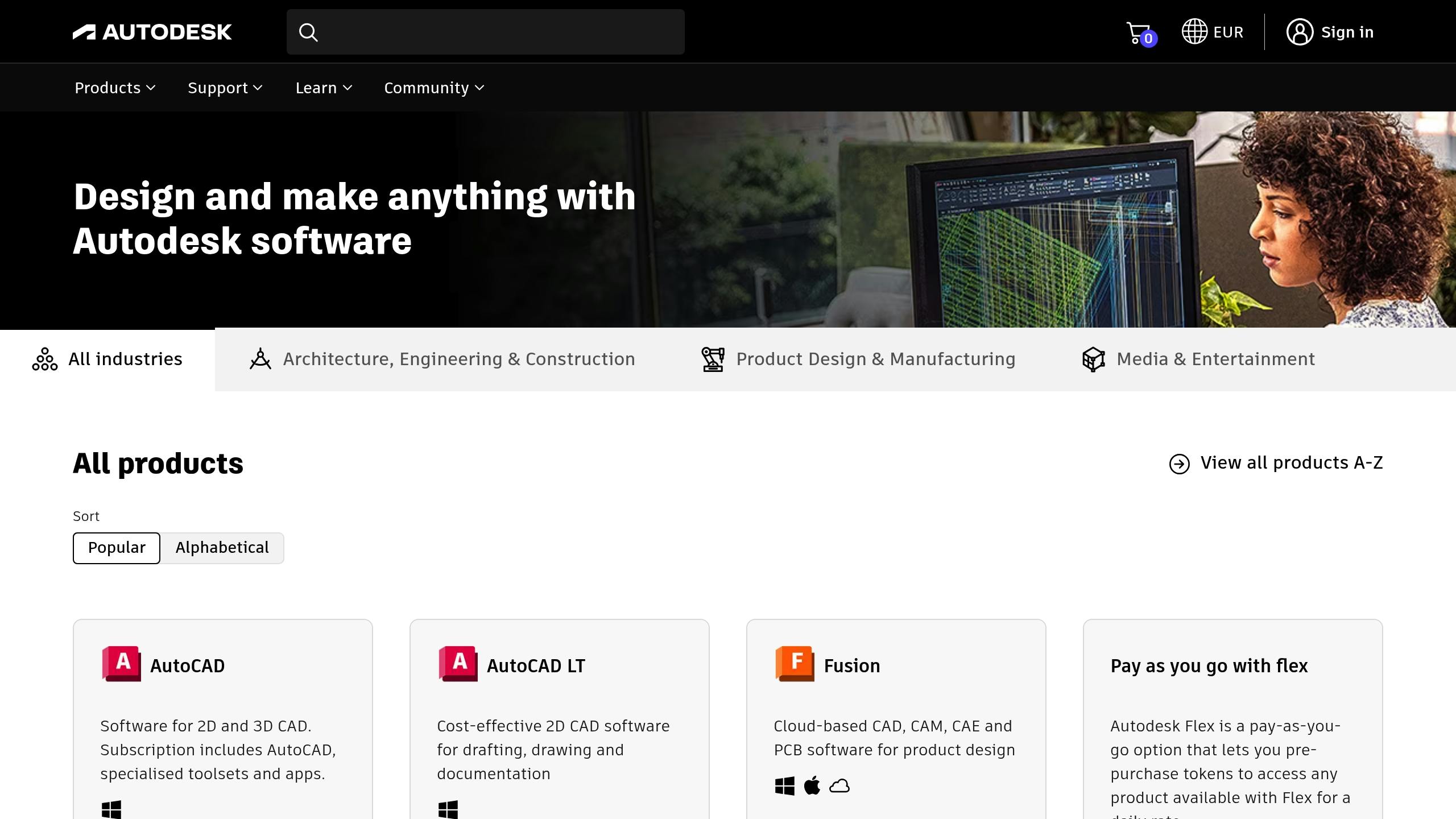Click the search magnifier icon
This screenshot has height=819, width=1456.
click(x=308, y=32)
